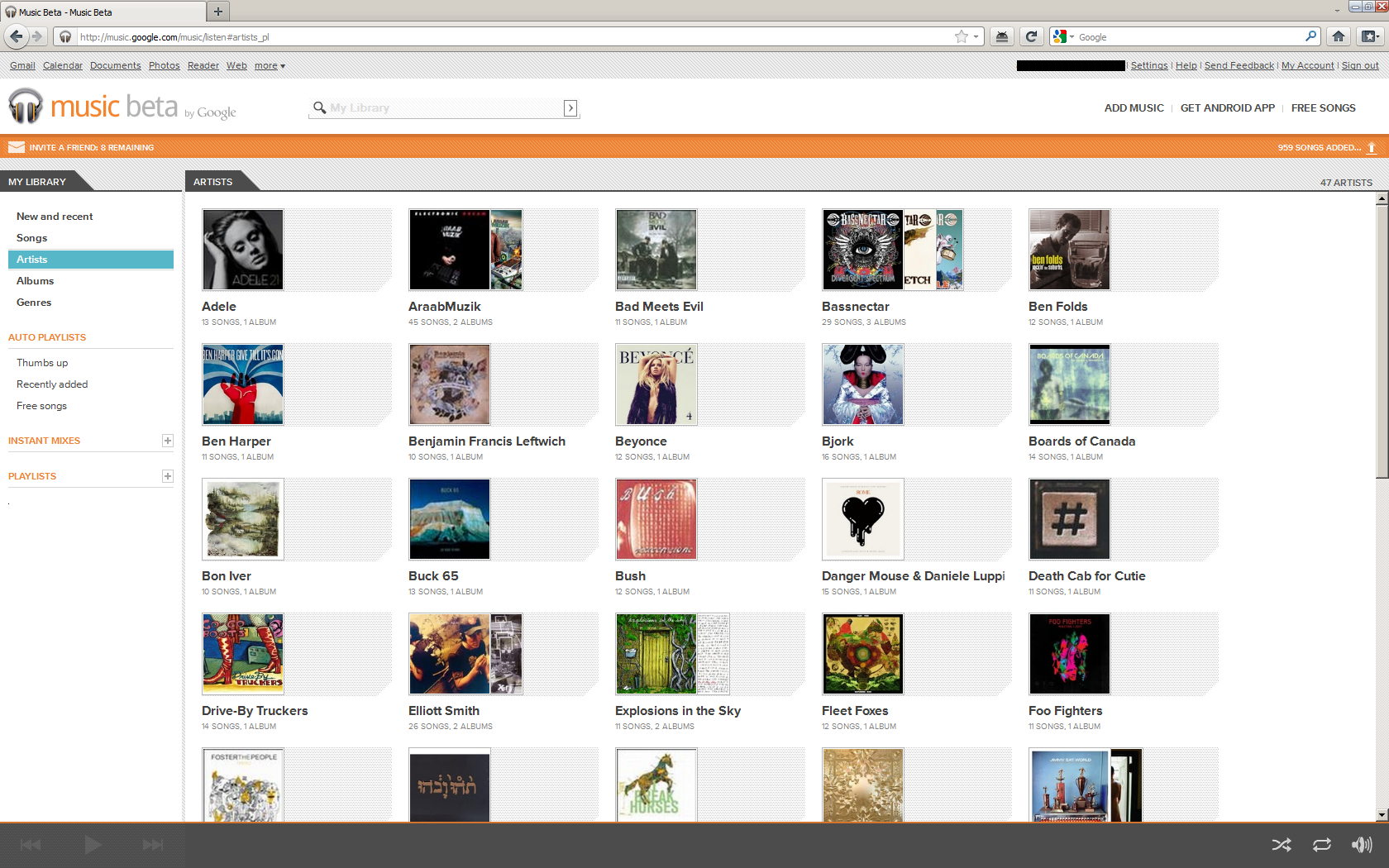
Task: Toggle shuffle playback
Action: pyautogui.click(x=1281, y=845)
